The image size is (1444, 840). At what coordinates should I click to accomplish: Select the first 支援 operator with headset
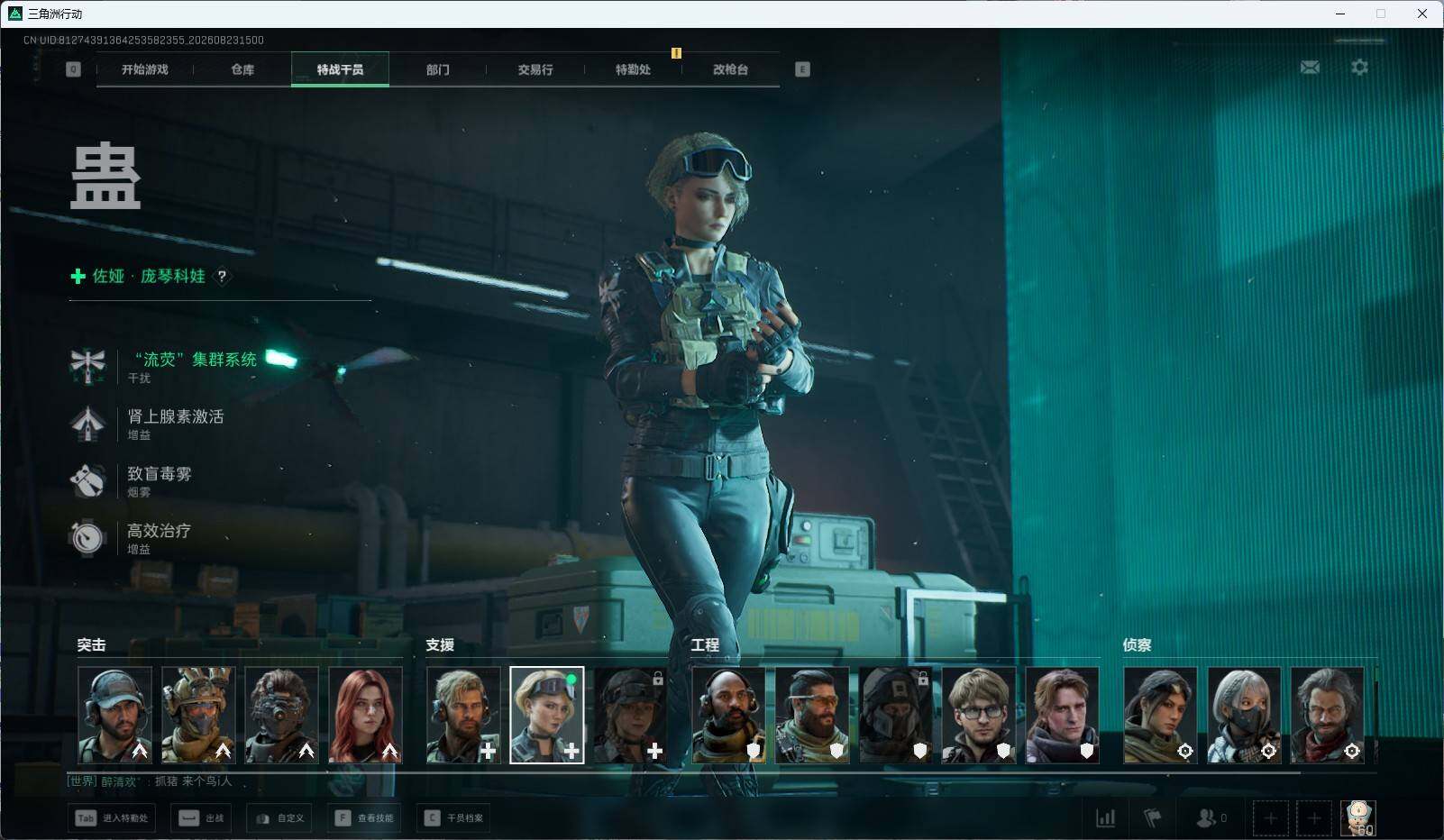point(463,715)
